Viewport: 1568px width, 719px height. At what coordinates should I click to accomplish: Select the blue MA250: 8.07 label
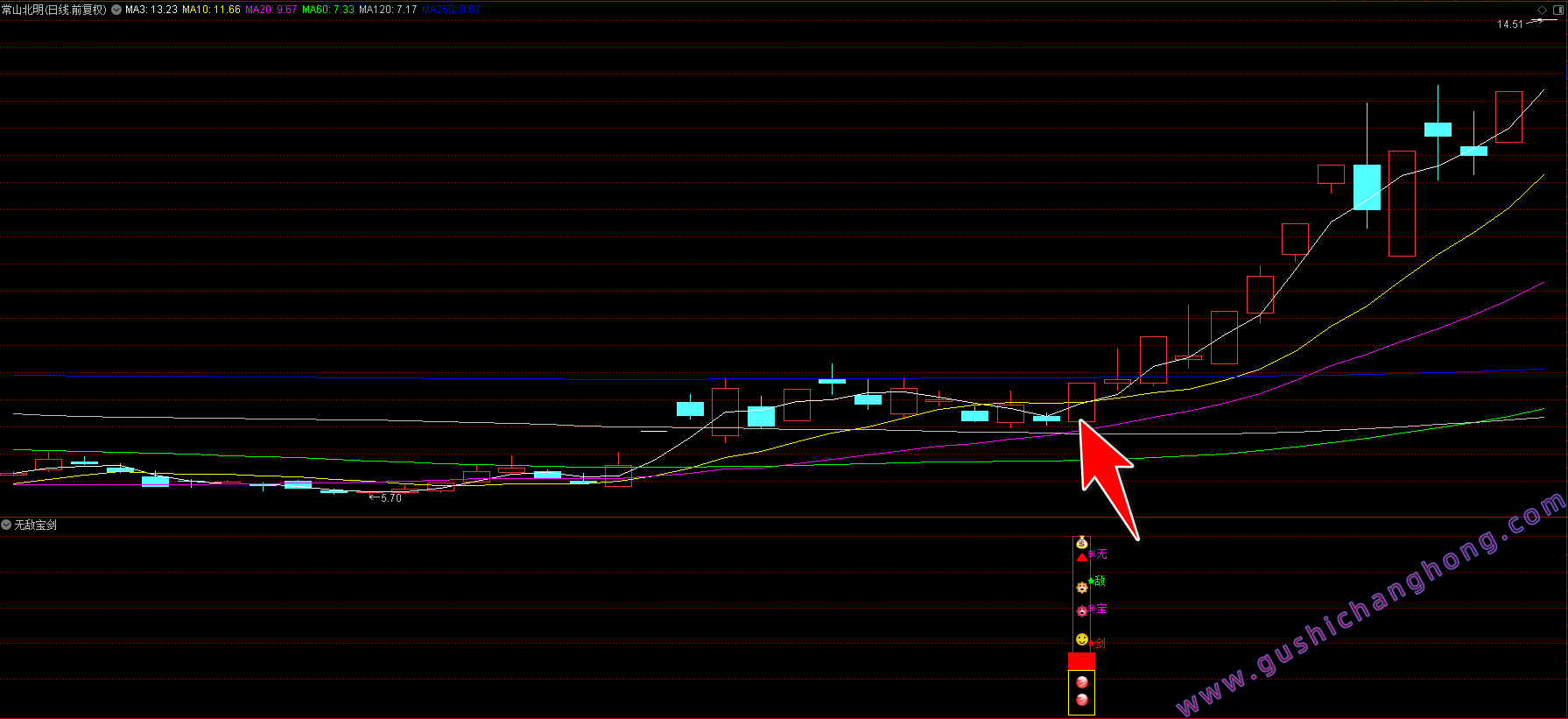click(451, 10)
